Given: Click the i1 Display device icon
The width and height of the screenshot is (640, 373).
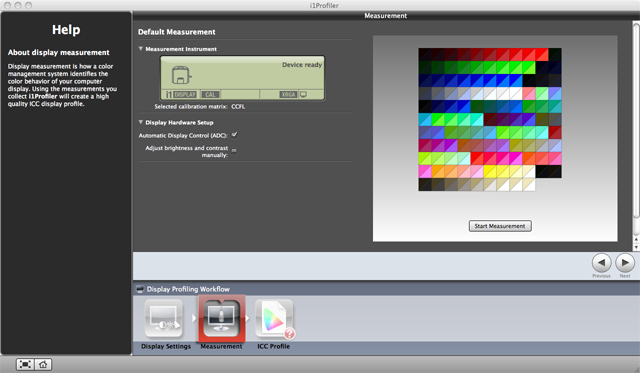Looking at the screenshot, I should pyautogui.click(x=181, y=75).
